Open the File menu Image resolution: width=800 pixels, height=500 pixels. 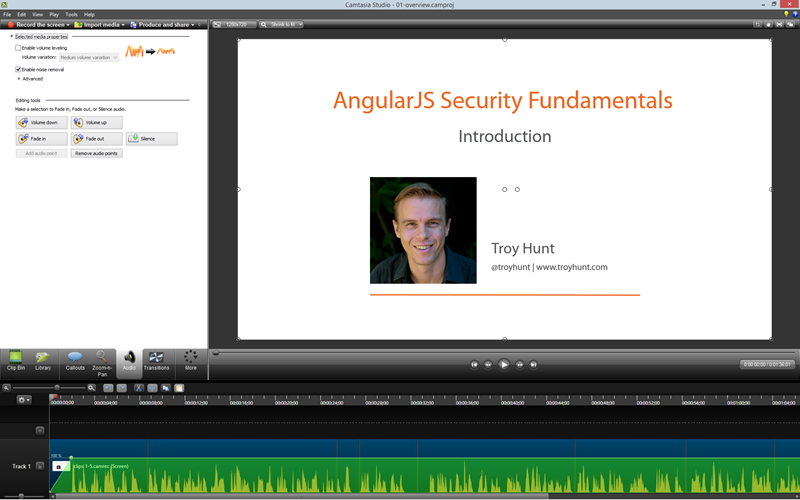tap(7, 14)
